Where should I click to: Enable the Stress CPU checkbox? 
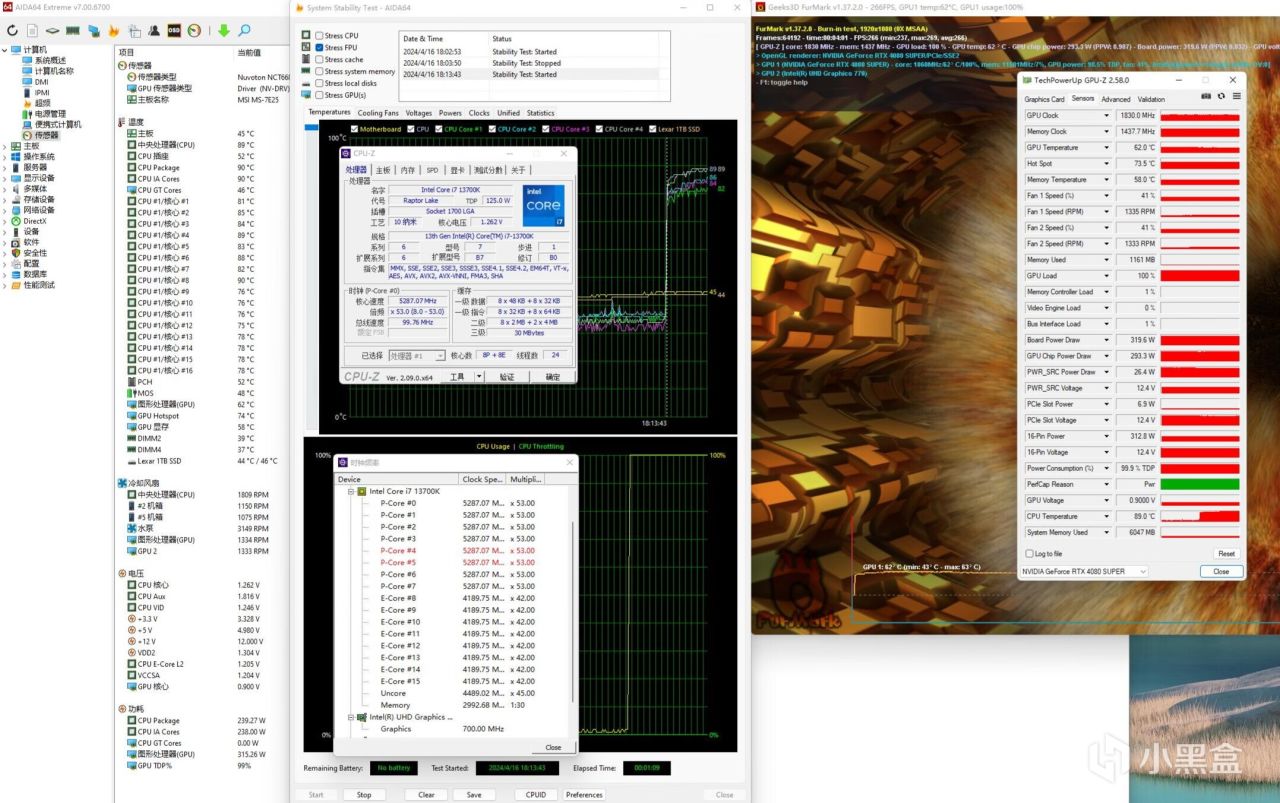pos(319,35)
